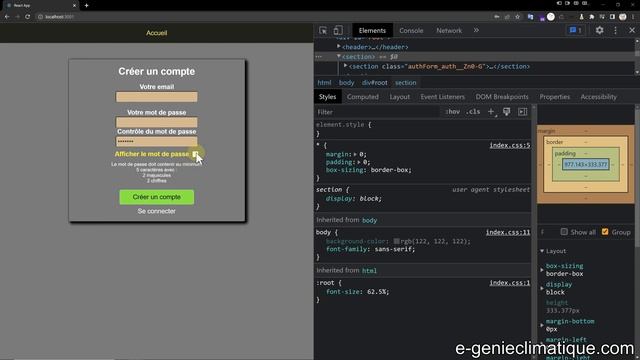Click into Votre email input field
Screen dimensions: 640x360
pyautogui.click(x=157, y=97)
